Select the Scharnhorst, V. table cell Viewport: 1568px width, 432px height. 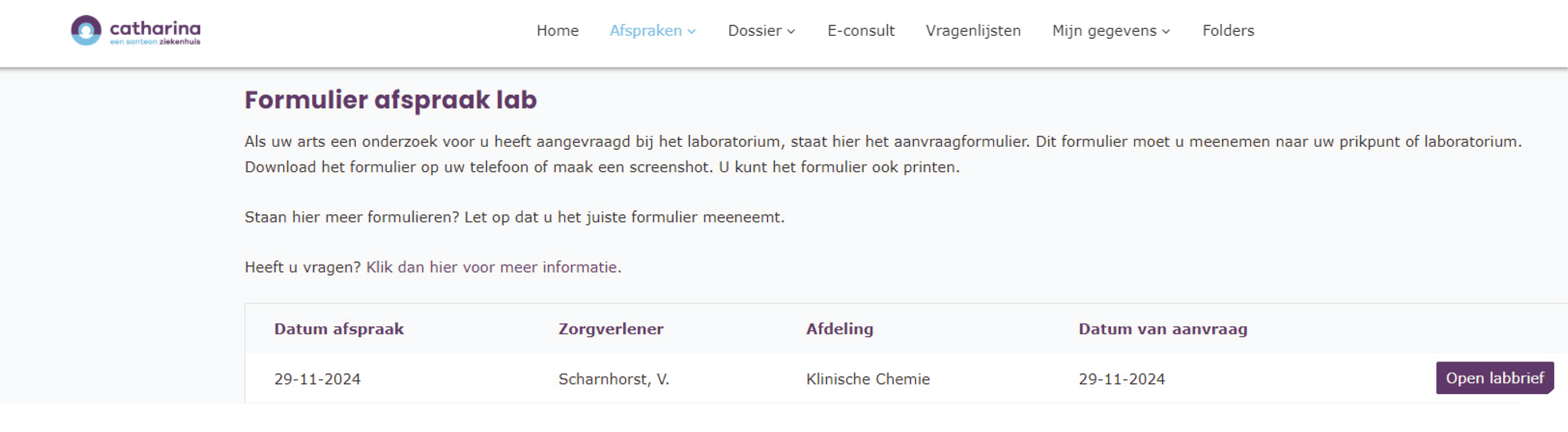point(614,379)
